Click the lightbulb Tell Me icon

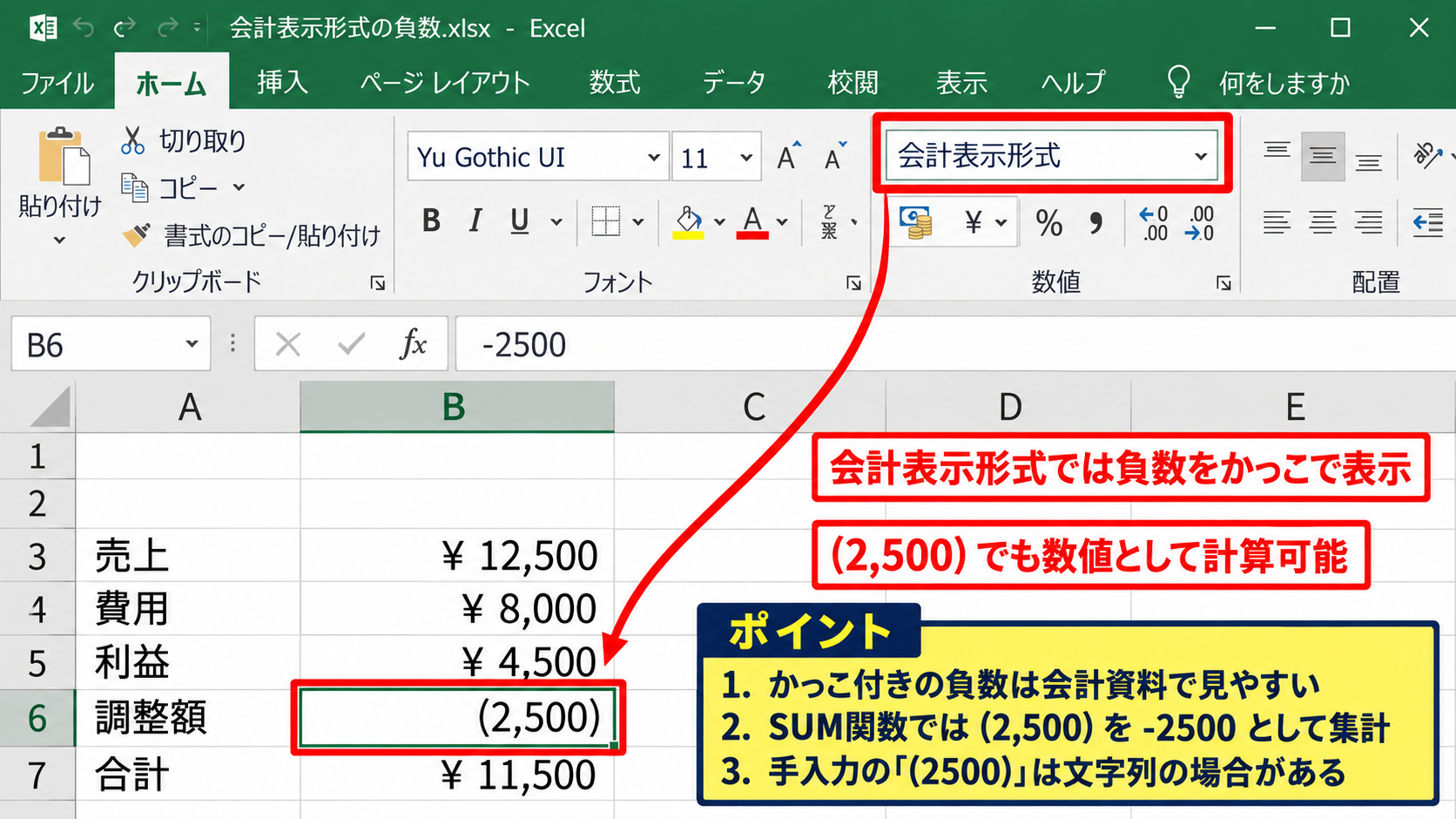tap(1178, 82)
